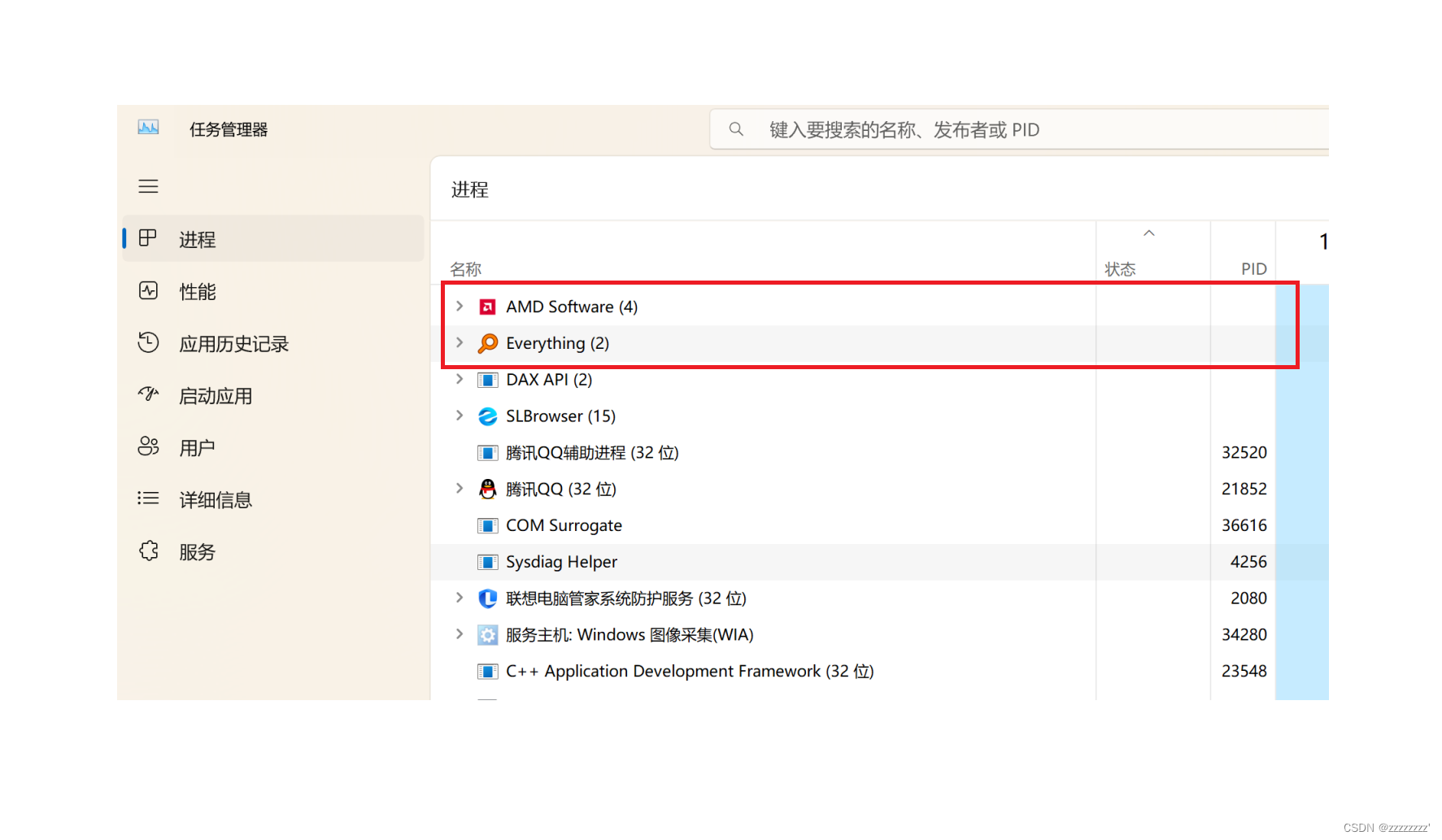Open the 用户 tab
1442x840 pixels.
(273, 446)
